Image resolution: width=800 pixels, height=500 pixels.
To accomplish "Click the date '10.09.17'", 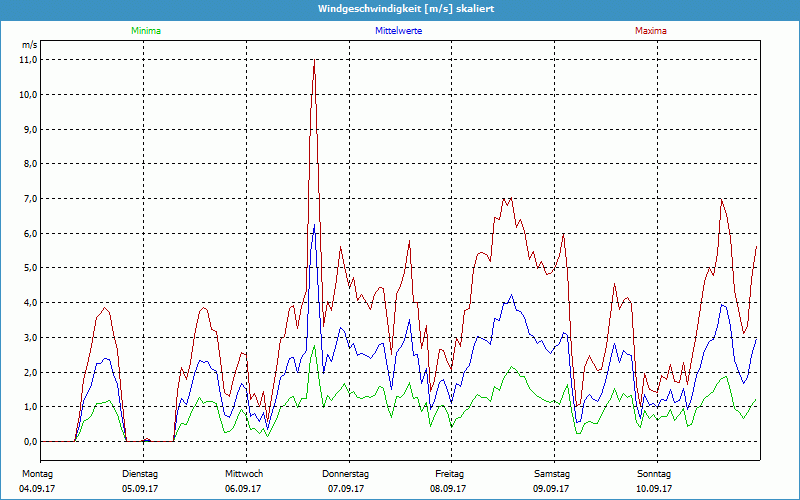I will 654,489.
